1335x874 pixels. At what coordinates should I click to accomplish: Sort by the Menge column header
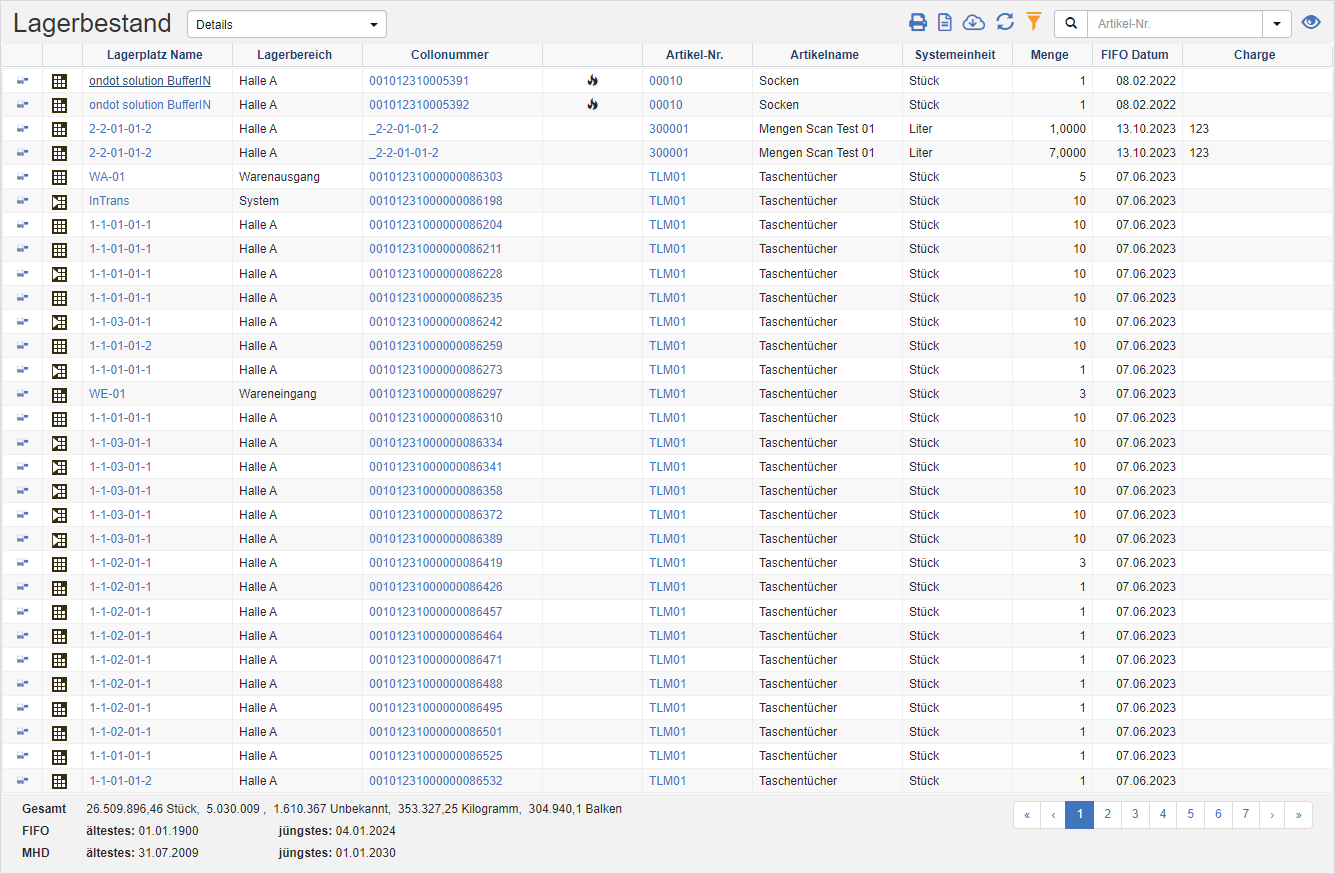pyautogui.click(x=1051, y=55)
